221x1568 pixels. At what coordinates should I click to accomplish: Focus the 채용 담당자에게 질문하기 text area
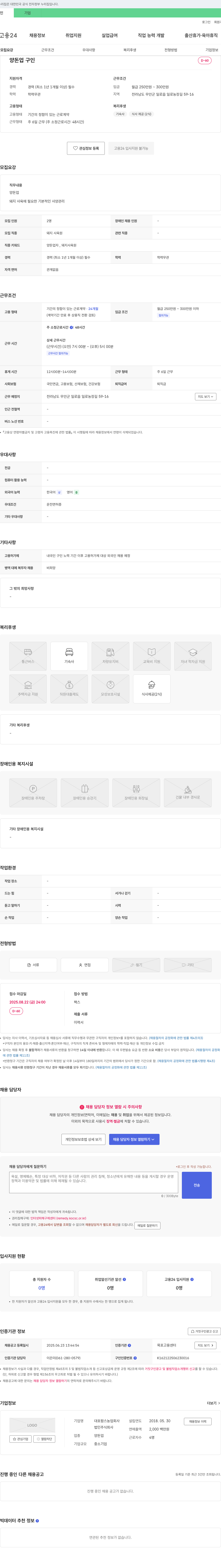coord(94,1182)
